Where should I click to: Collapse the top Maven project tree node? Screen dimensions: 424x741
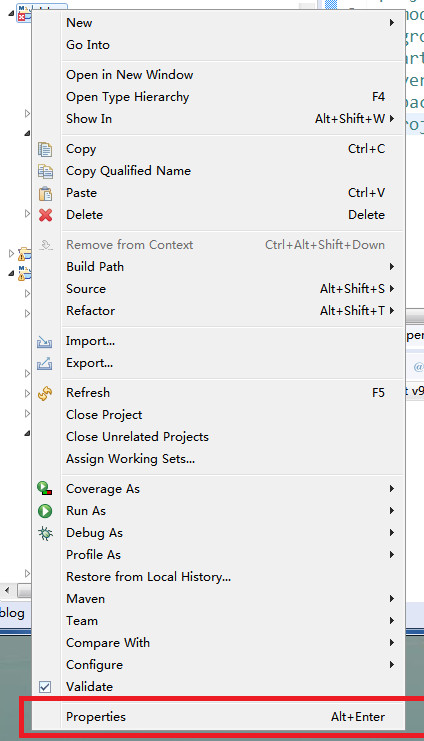click(x=11, y=14)
